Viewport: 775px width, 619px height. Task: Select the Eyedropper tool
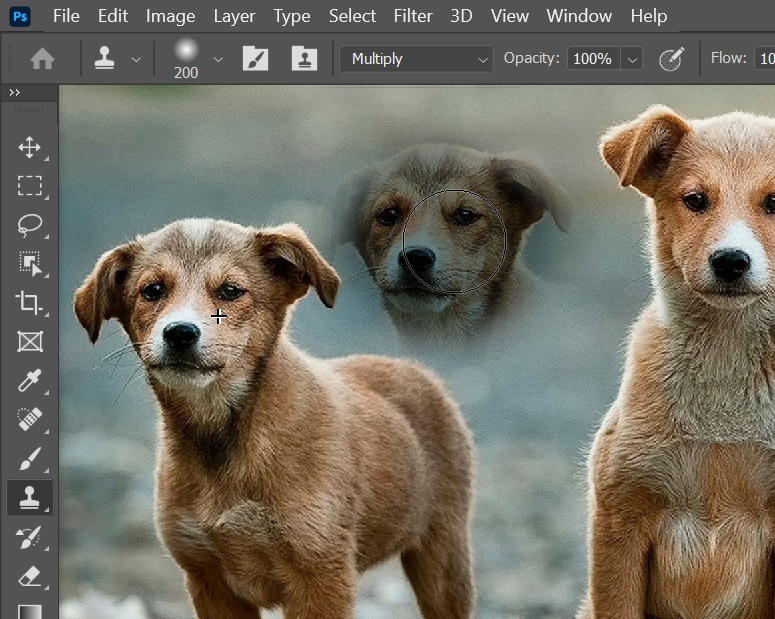click(x=30, y=380)
